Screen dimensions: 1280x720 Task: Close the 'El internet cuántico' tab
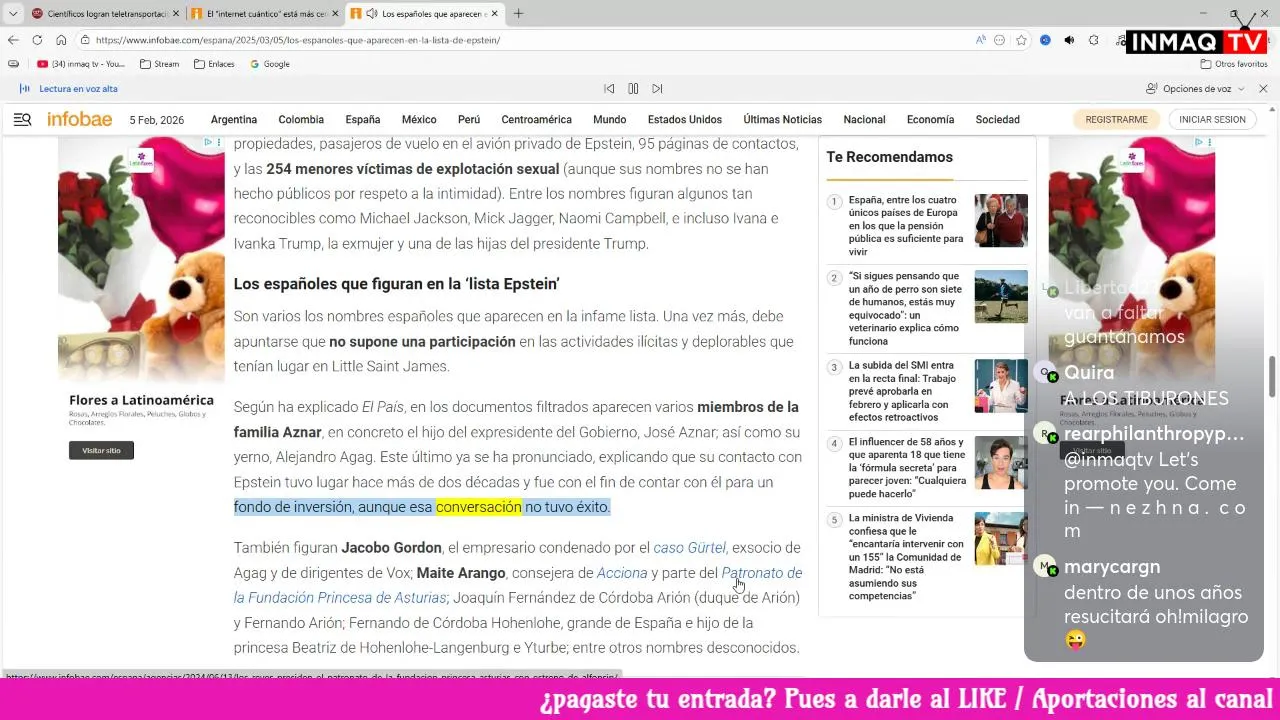coord(334,14)
